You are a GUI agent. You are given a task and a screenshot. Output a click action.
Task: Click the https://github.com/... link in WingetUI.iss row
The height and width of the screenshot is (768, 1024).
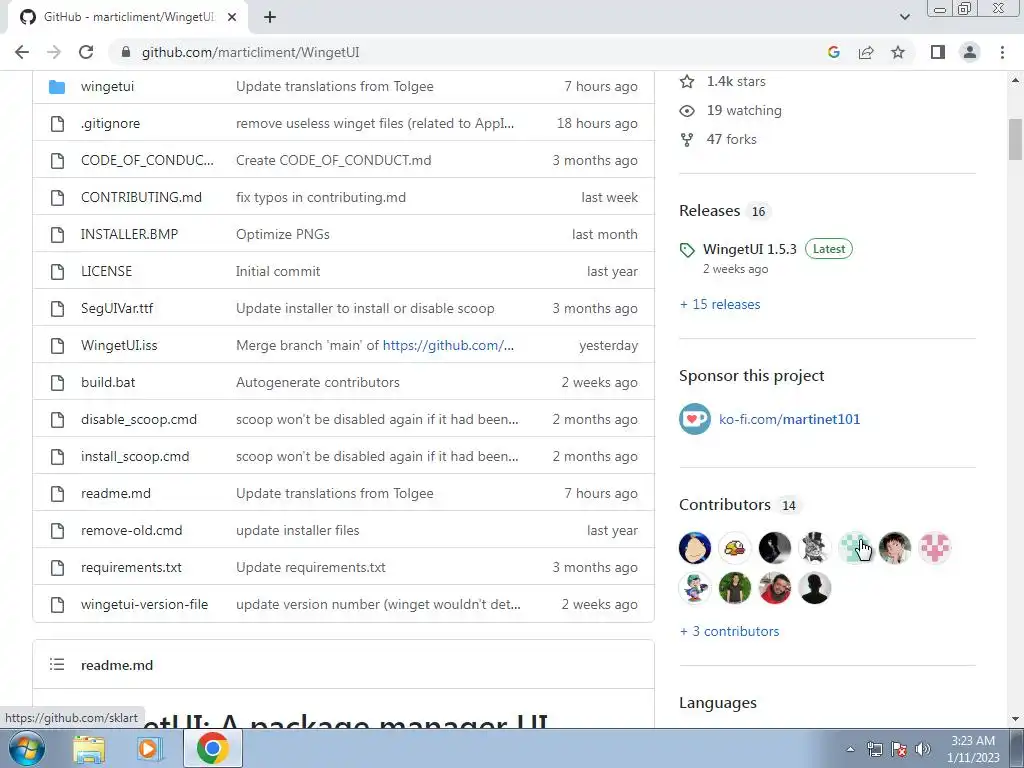448,345
